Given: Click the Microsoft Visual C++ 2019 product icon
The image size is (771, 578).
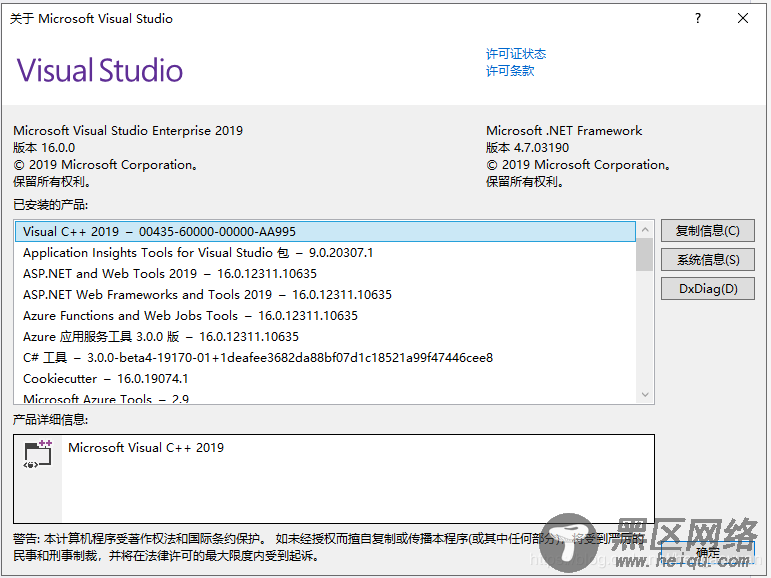Looking at the screenshot, I should [38, 454].
